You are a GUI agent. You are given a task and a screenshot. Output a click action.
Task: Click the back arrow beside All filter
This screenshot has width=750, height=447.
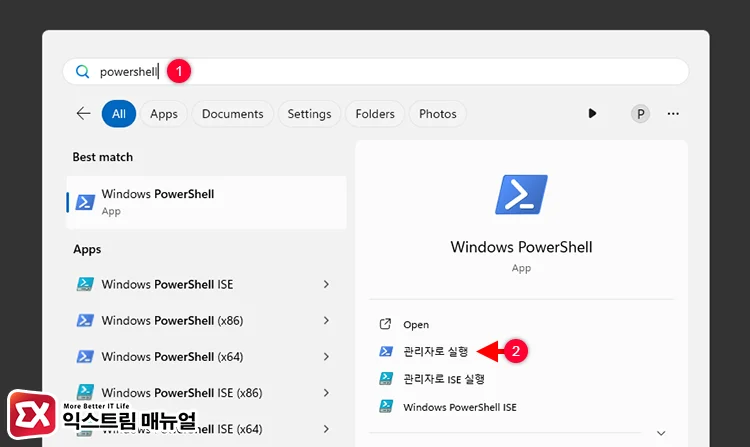pos(83,114)
